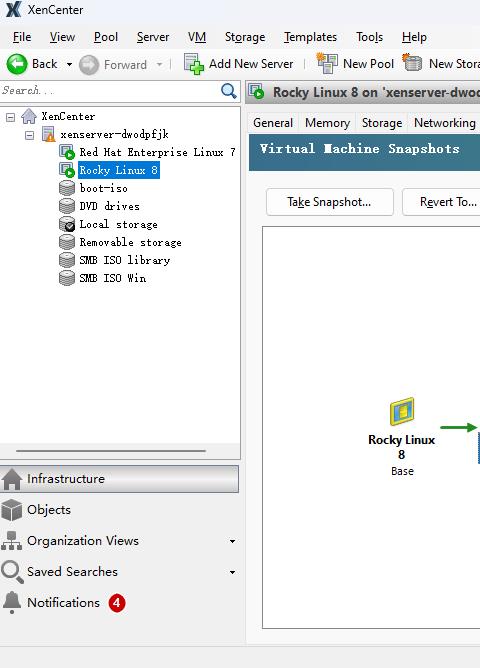This screenshot has width=480, height=668.
Task: Open the VM menu
Action: click(197, 37)
